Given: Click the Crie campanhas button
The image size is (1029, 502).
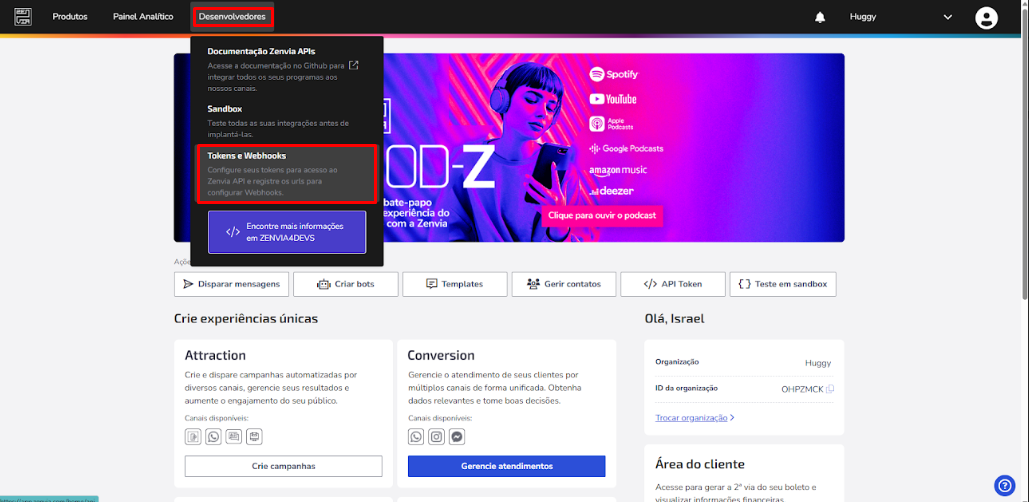Looking at the screenshot, I should pos(284,466).
